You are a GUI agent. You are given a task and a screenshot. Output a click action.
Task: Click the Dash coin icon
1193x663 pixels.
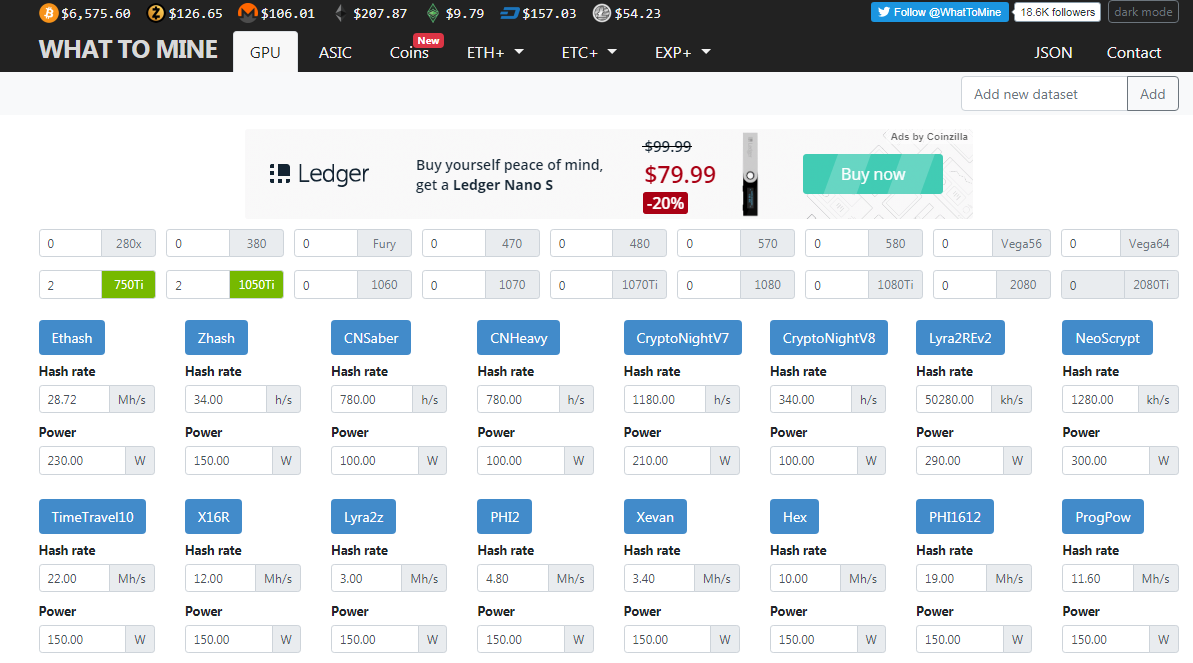(x=510, y=13)
